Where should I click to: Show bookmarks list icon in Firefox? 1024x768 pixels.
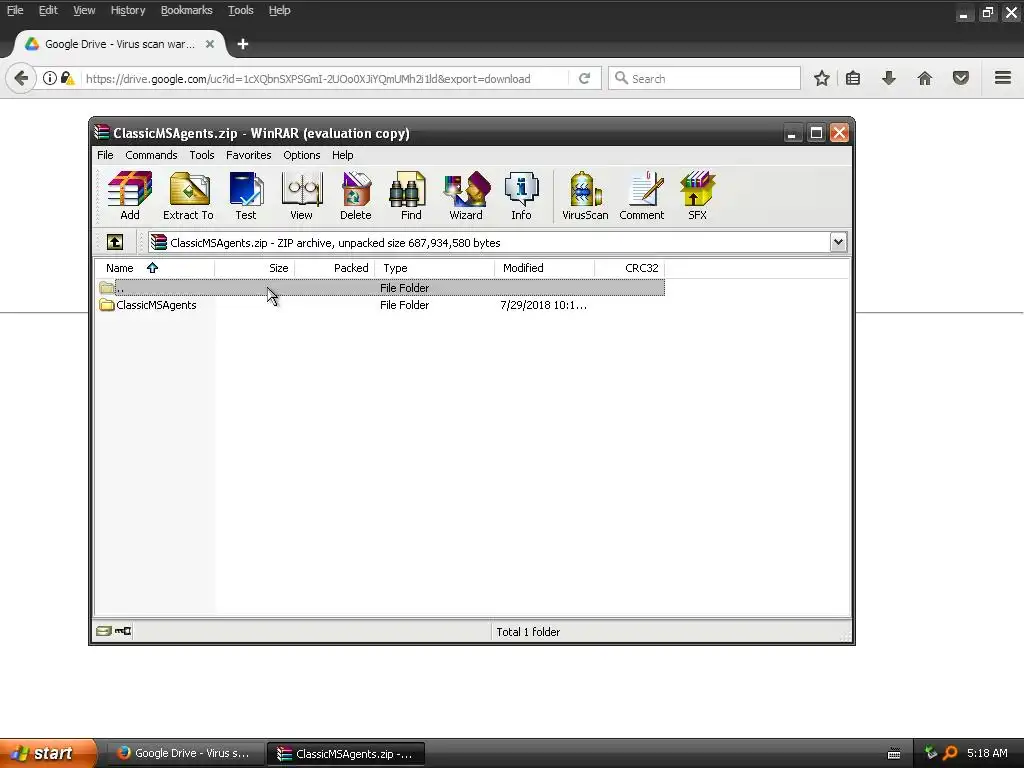coord(853,78)
